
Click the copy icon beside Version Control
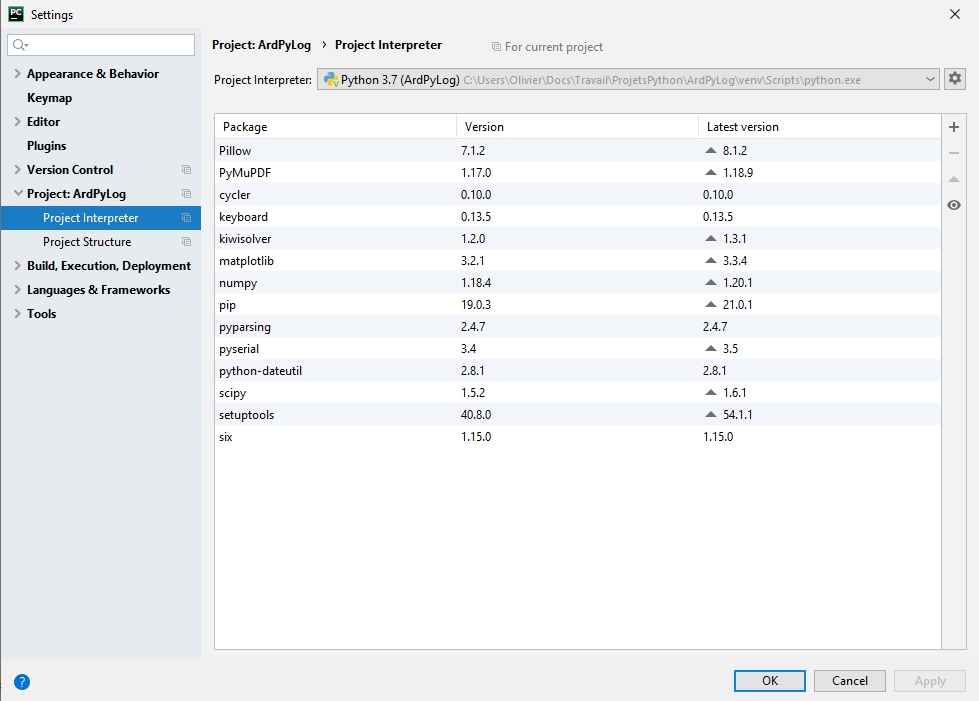click(x=186, y=170)
